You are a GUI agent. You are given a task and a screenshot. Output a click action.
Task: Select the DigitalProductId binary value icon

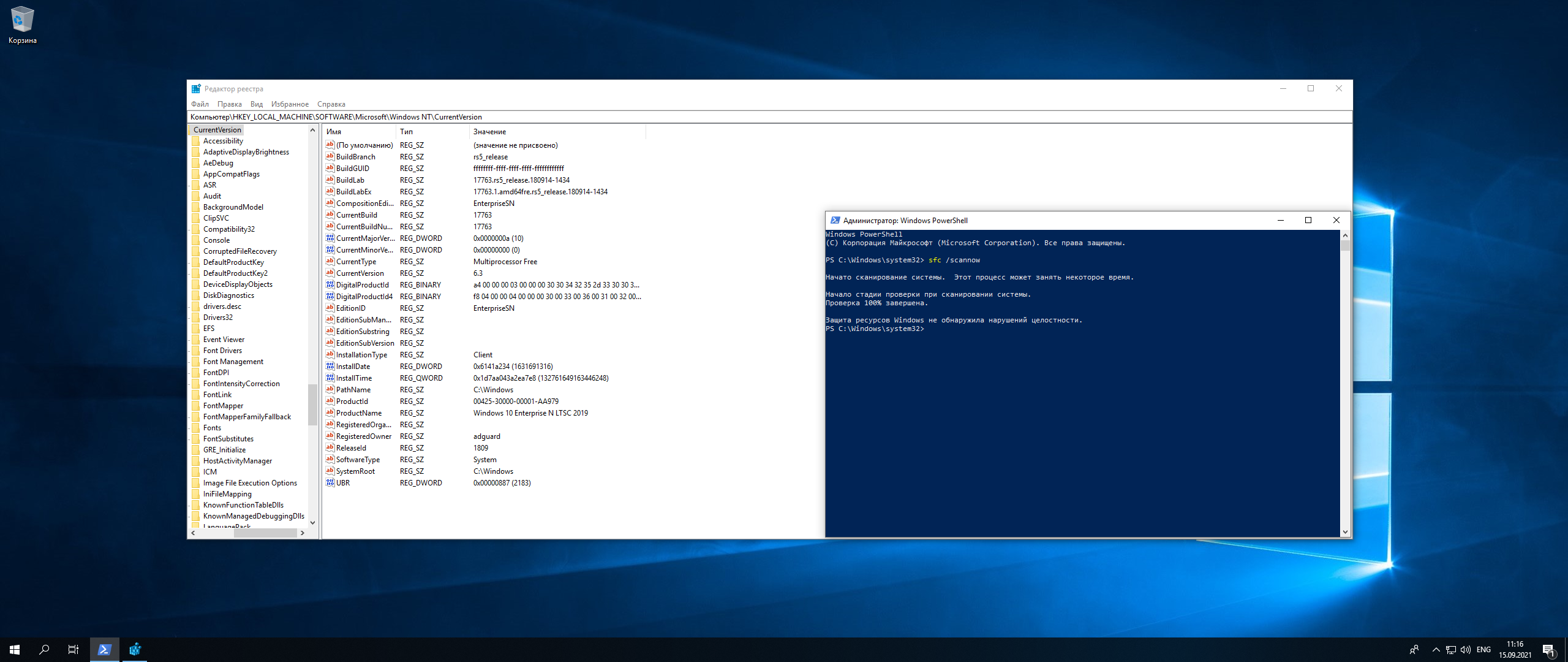(x=330, y=284)
